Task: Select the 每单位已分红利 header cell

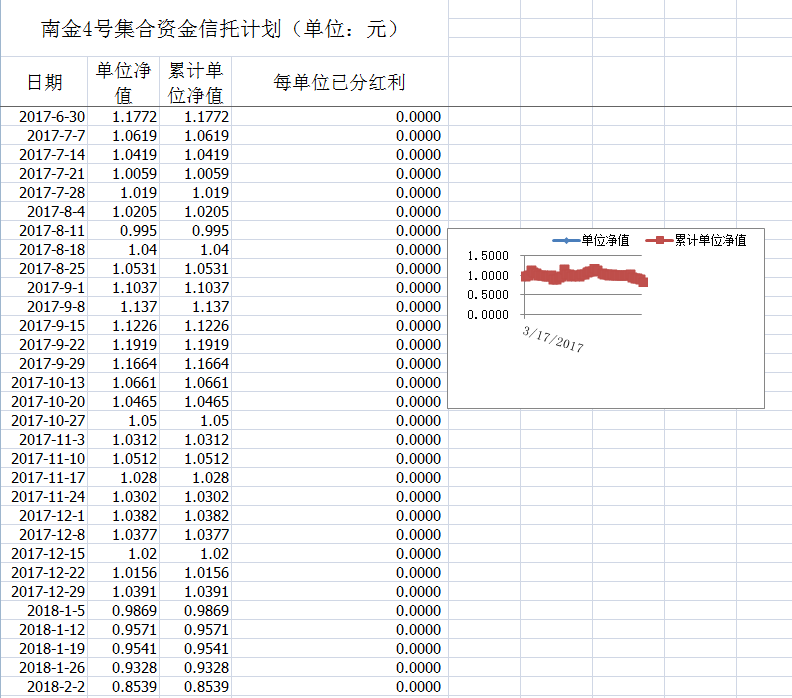Action: (339, 82)
